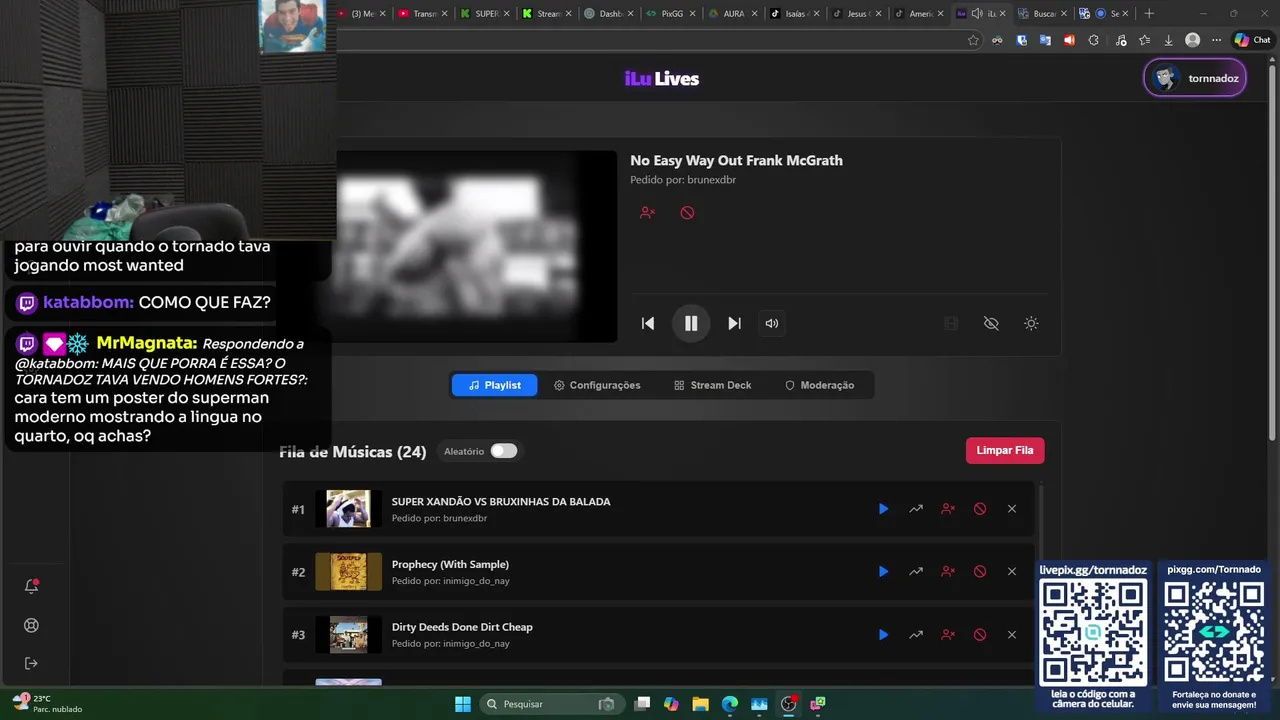
Task: Click the sun brightness icon in player
Action: pos(1031,323)
